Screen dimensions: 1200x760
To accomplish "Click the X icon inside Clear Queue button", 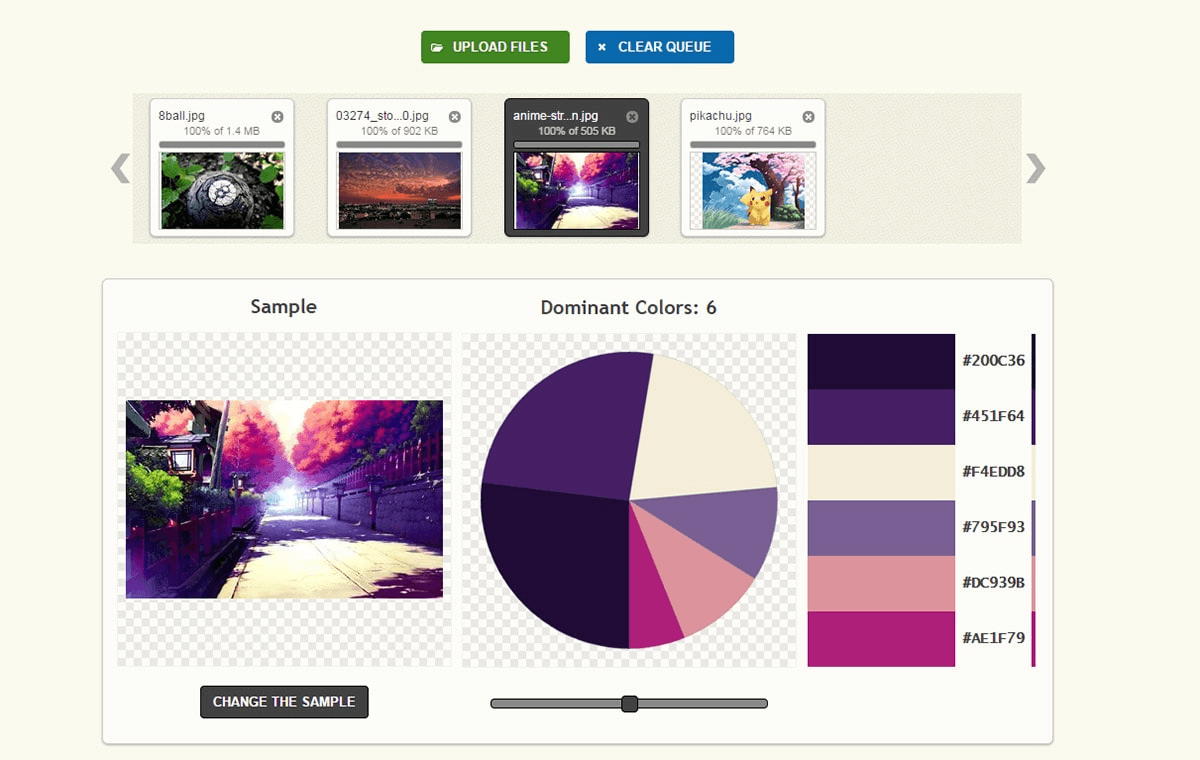I will click(601, 46).
